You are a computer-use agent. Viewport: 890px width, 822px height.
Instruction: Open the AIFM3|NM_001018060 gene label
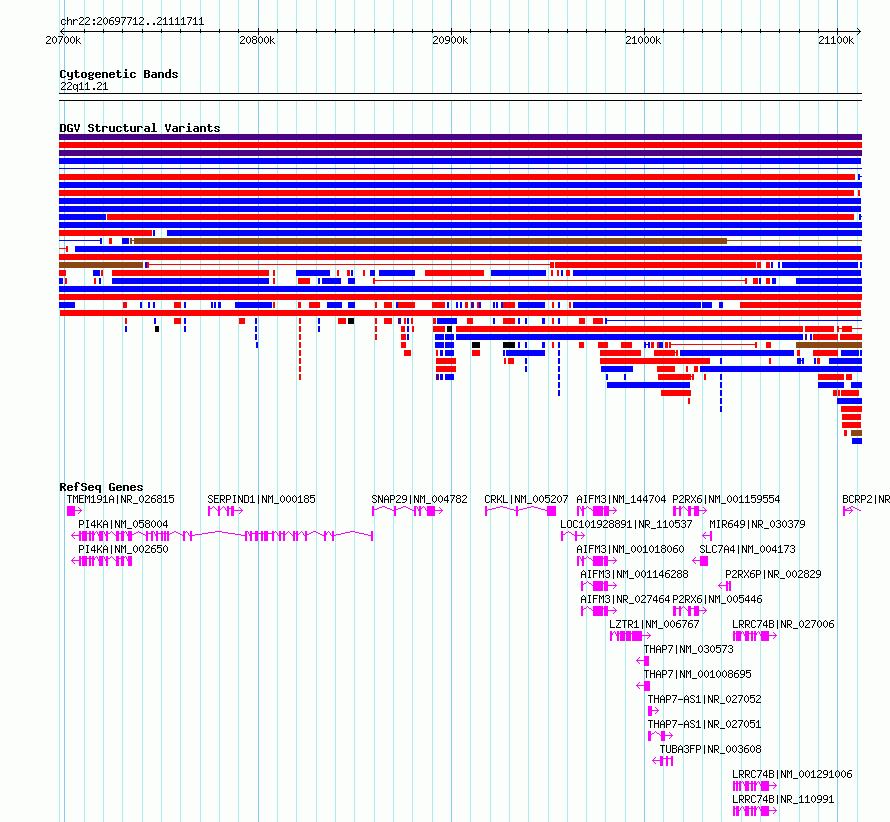tap(630, 549)
